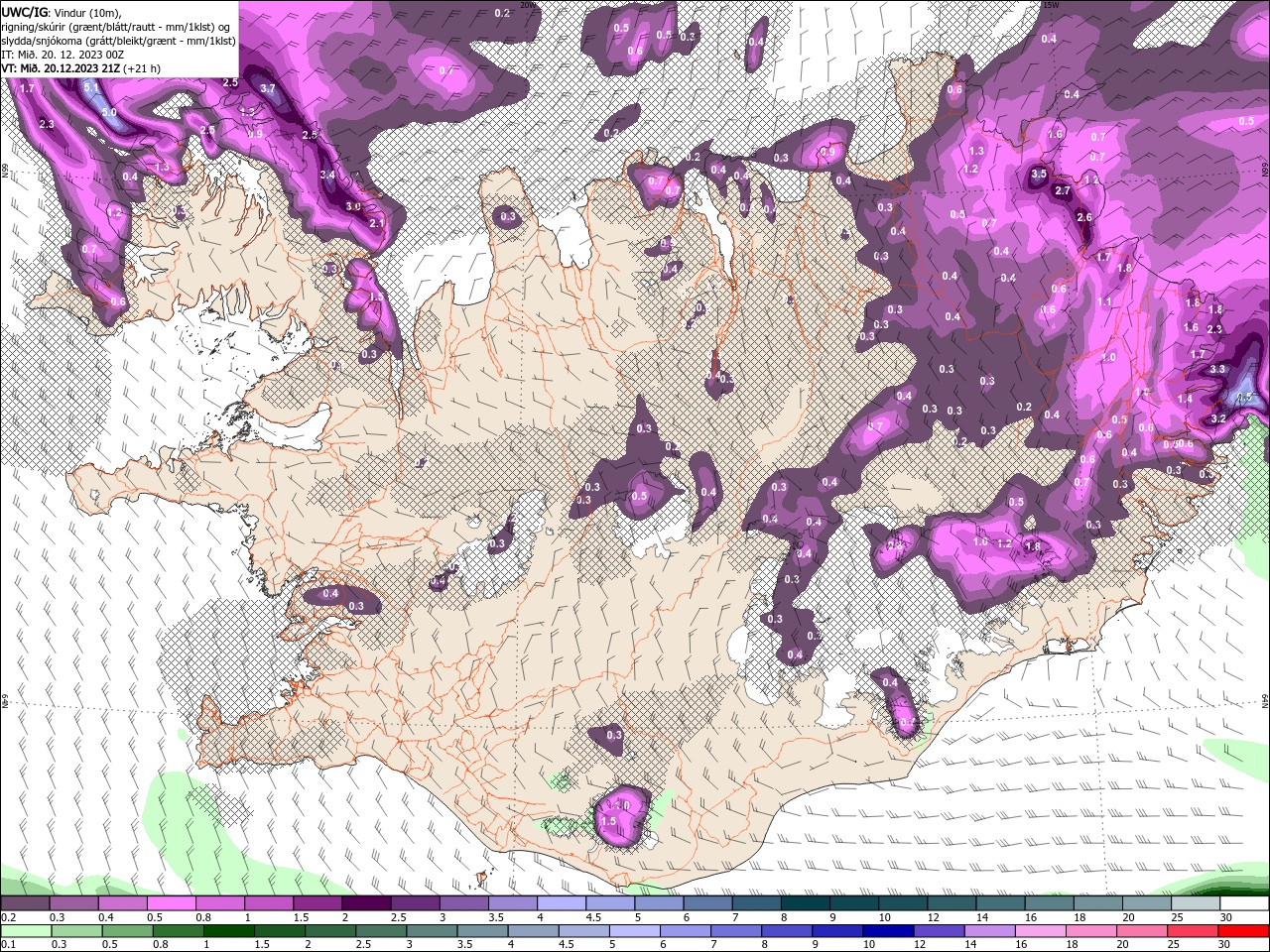
Task: Pick the 10–12 deep blue swatch, bottom legend row
Action: (888, 930)
